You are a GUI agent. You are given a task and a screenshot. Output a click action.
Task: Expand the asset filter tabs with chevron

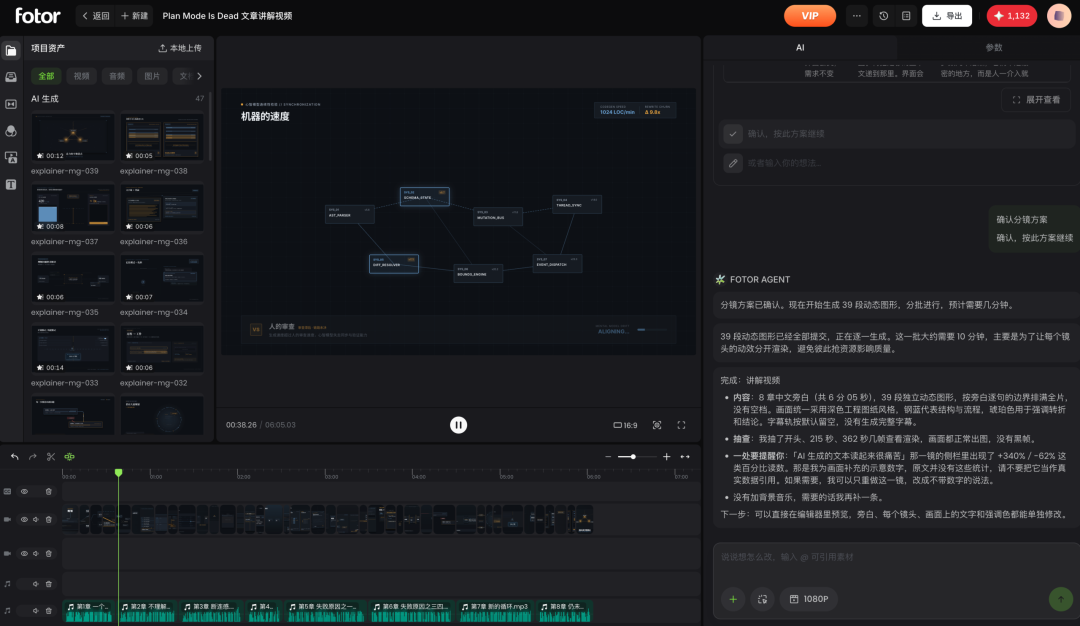[x=200, y=76]
